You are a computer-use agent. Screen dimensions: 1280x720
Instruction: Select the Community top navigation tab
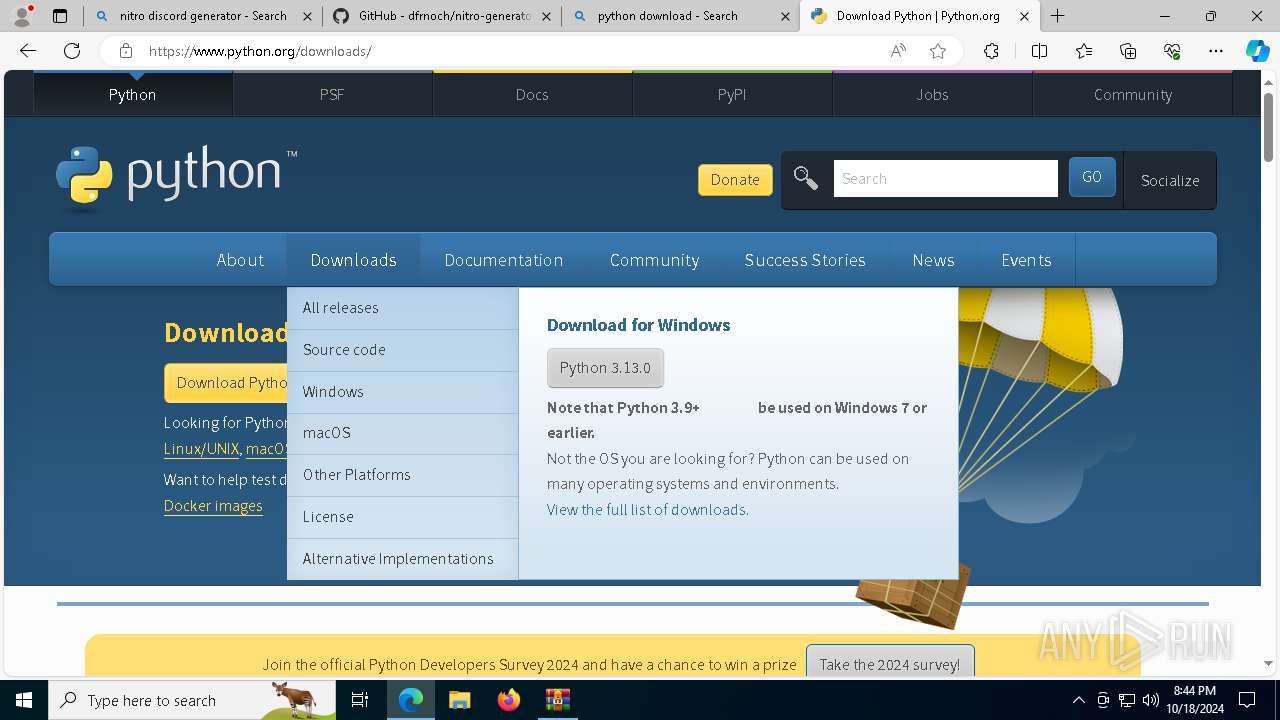[1133, 94]
